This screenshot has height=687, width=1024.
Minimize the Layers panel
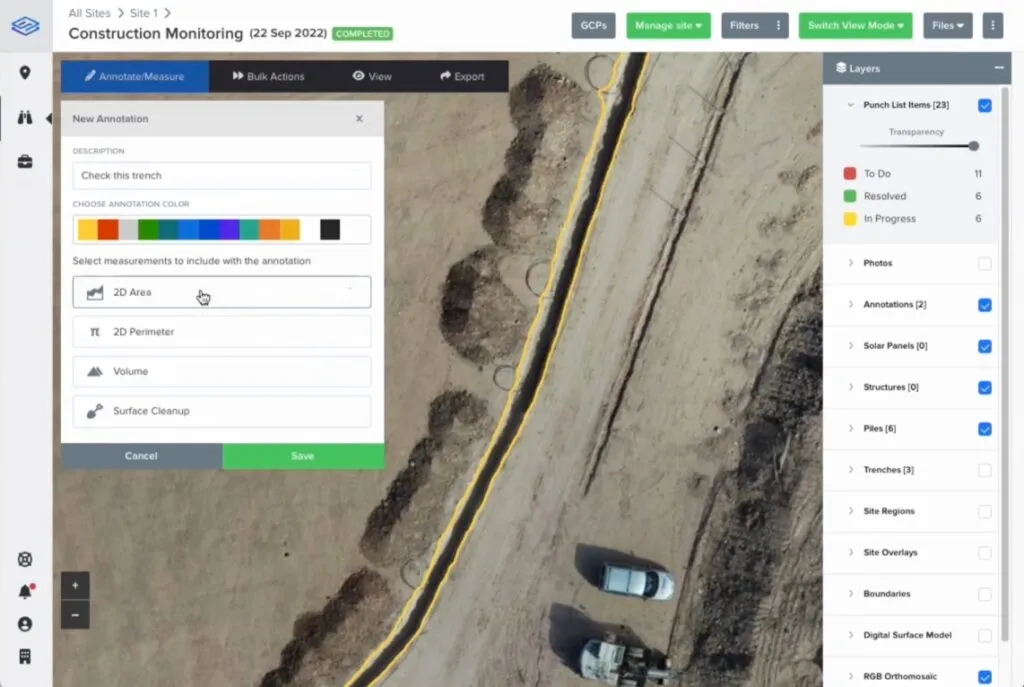point(999,68)
